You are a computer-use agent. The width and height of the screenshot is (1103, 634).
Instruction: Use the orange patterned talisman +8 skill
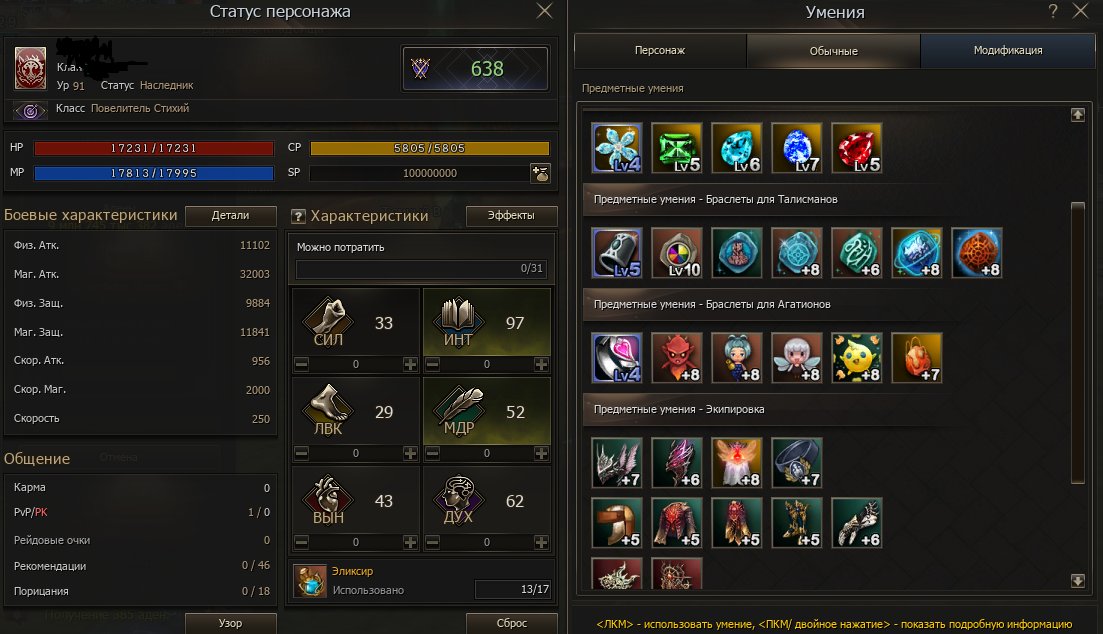(976, 253)
